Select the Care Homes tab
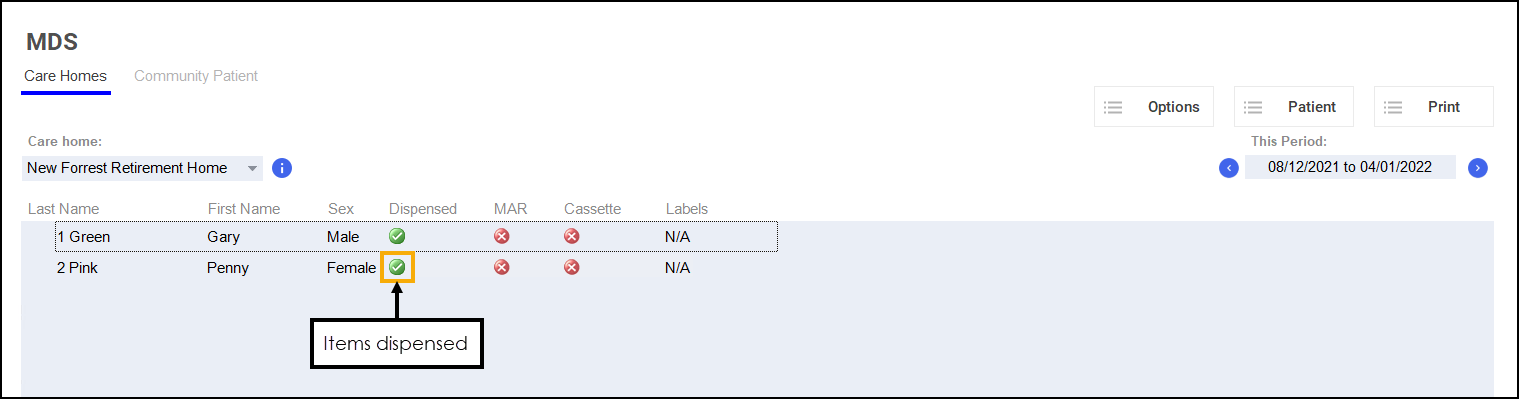The width and height of the screenshot is (1519, 399). 66,76
